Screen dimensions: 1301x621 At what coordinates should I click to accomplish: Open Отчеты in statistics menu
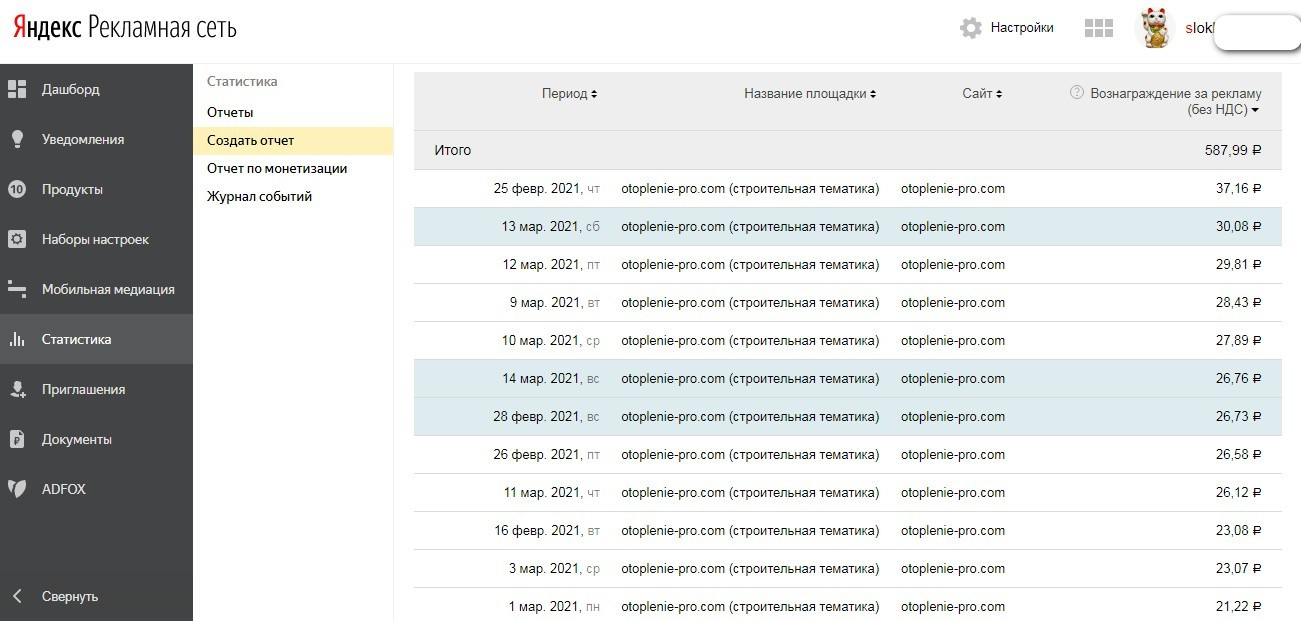tap(230, 112)
